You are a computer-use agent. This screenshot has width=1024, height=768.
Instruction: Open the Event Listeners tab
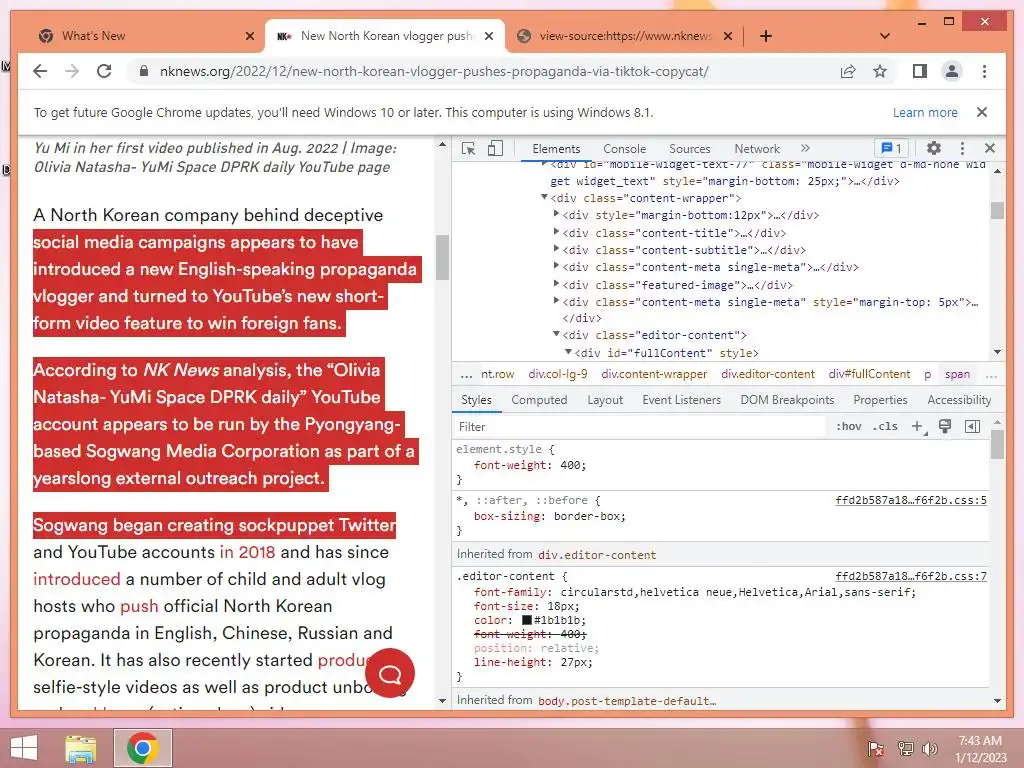(x=681, y=400)
